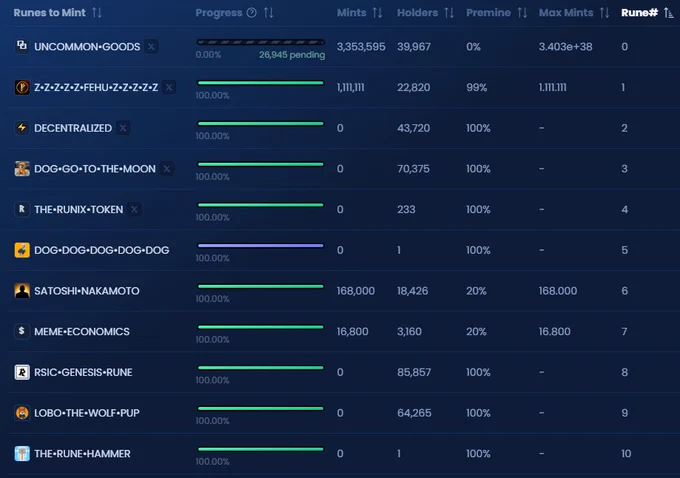Open the LOBO•THE•WOLF•PUP rune

pyautogui.click(x=87, y=413)
